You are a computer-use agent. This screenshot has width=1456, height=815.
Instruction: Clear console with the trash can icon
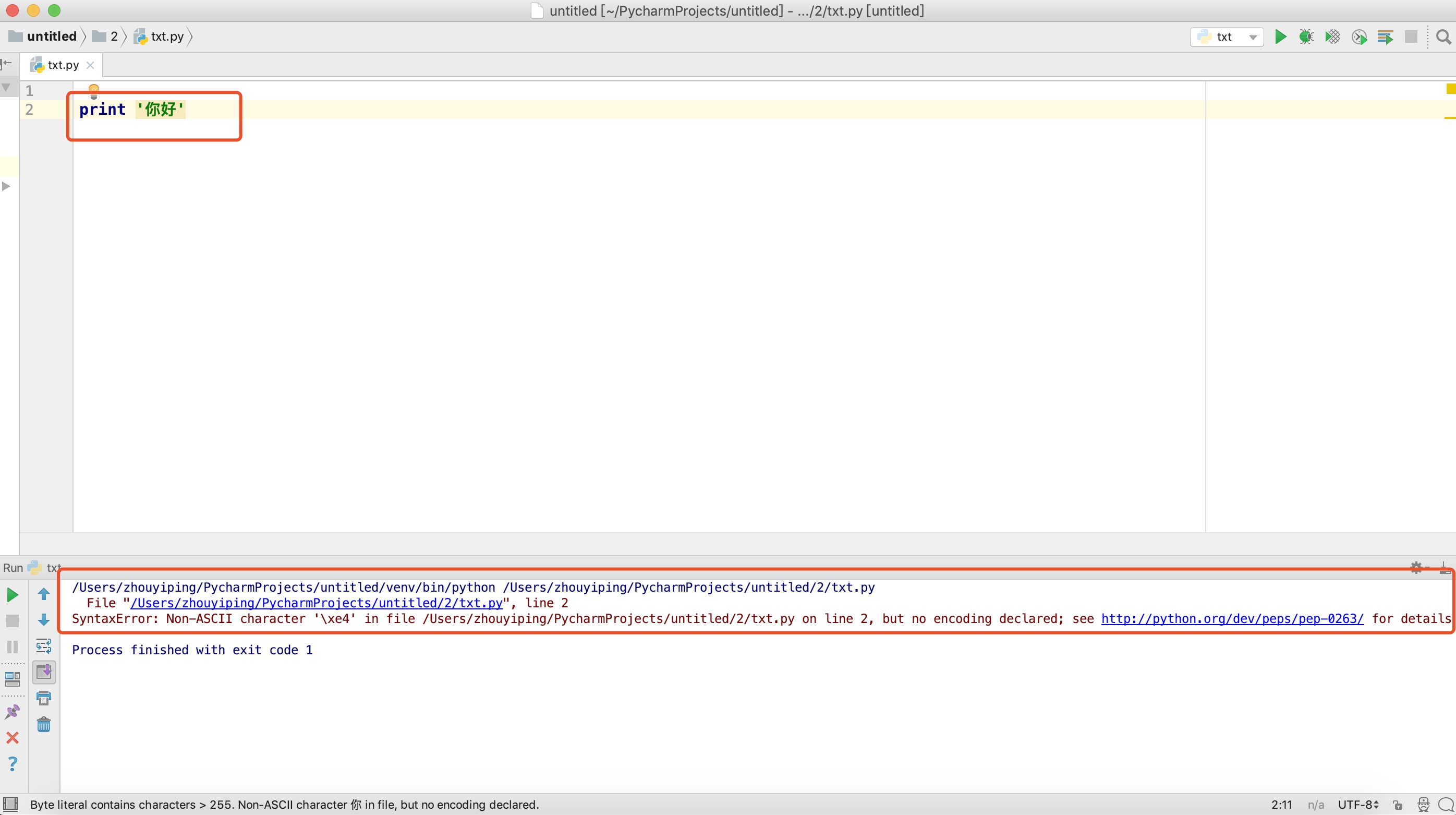pyautogui.click(x=43, y=725)
